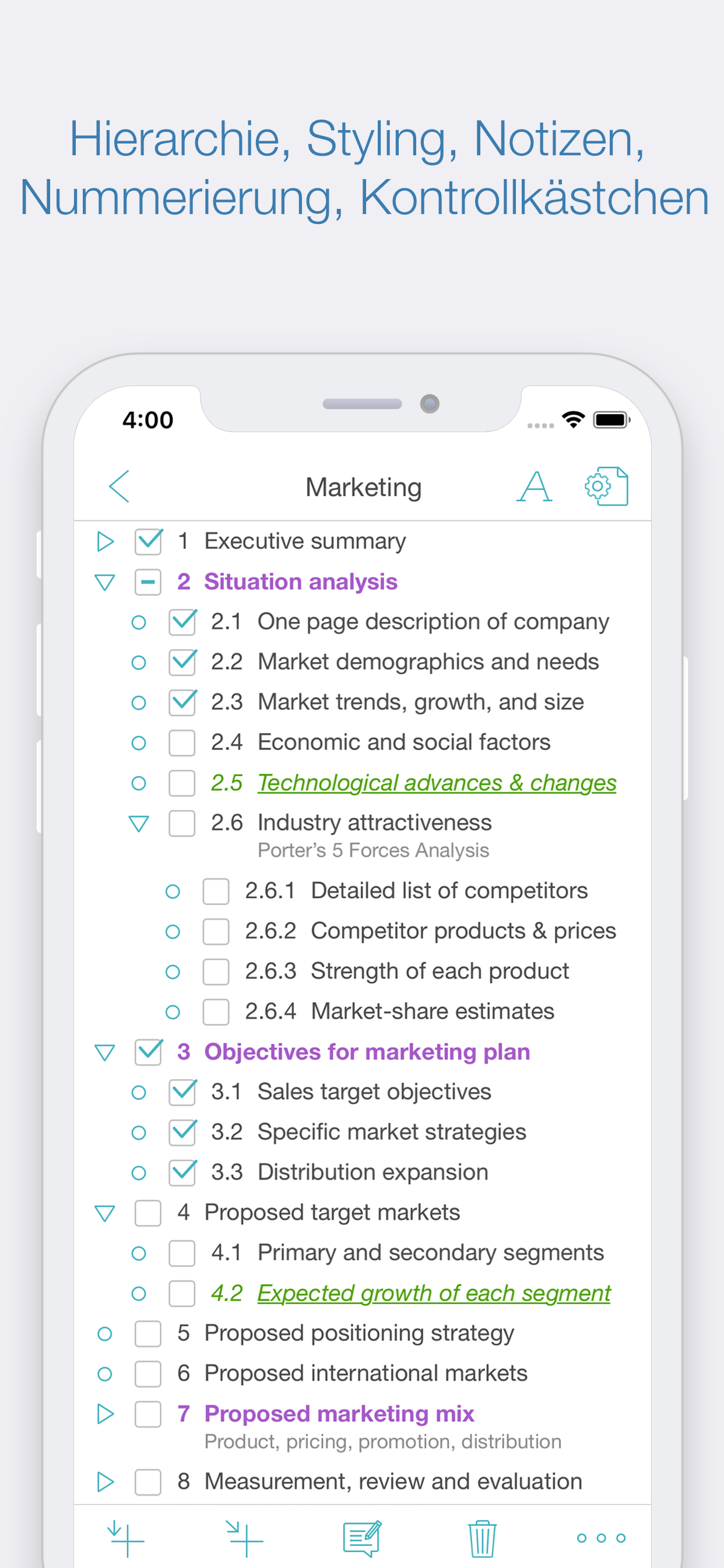724x1568 pixels.
Task: Tap the add indented child row icon
Action: pos(245,1538)
